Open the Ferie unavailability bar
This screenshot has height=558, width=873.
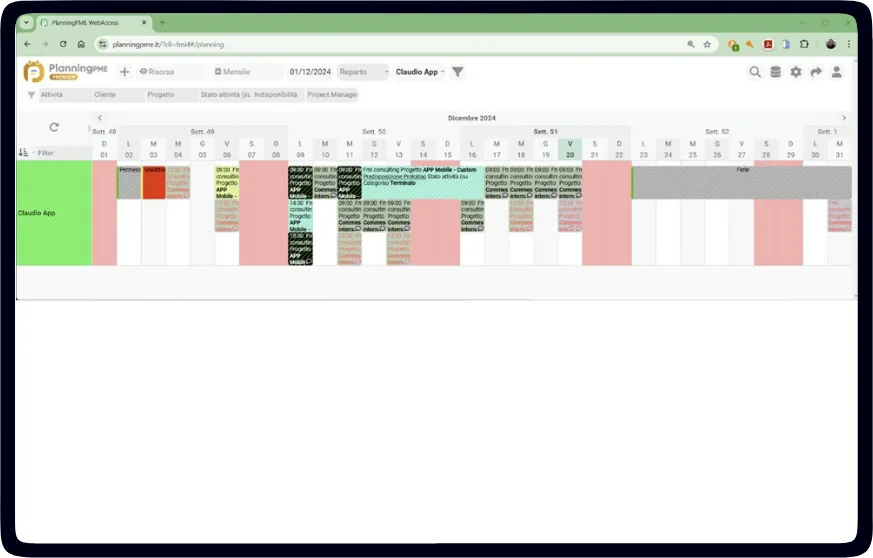point(742,182)
